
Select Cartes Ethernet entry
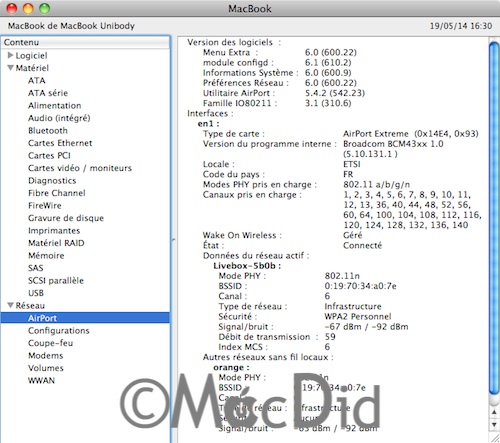click(60, 143)
